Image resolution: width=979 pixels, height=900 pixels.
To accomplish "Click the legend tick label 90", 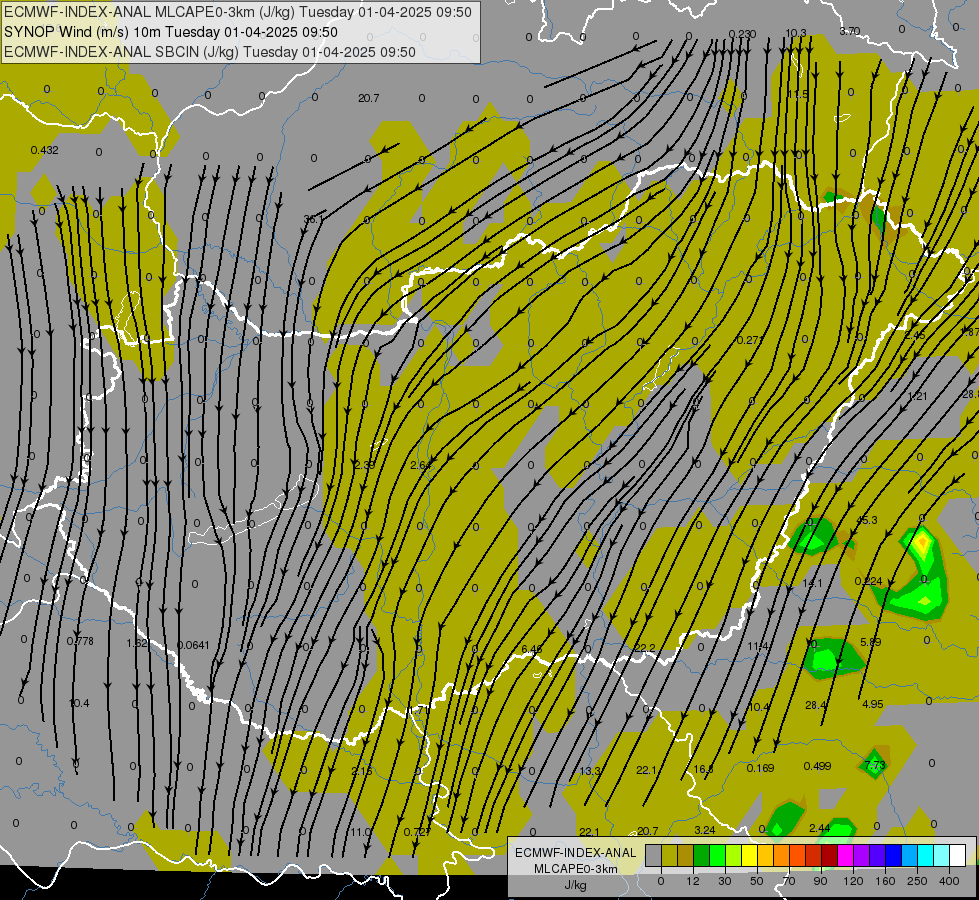I will point(820,881).
